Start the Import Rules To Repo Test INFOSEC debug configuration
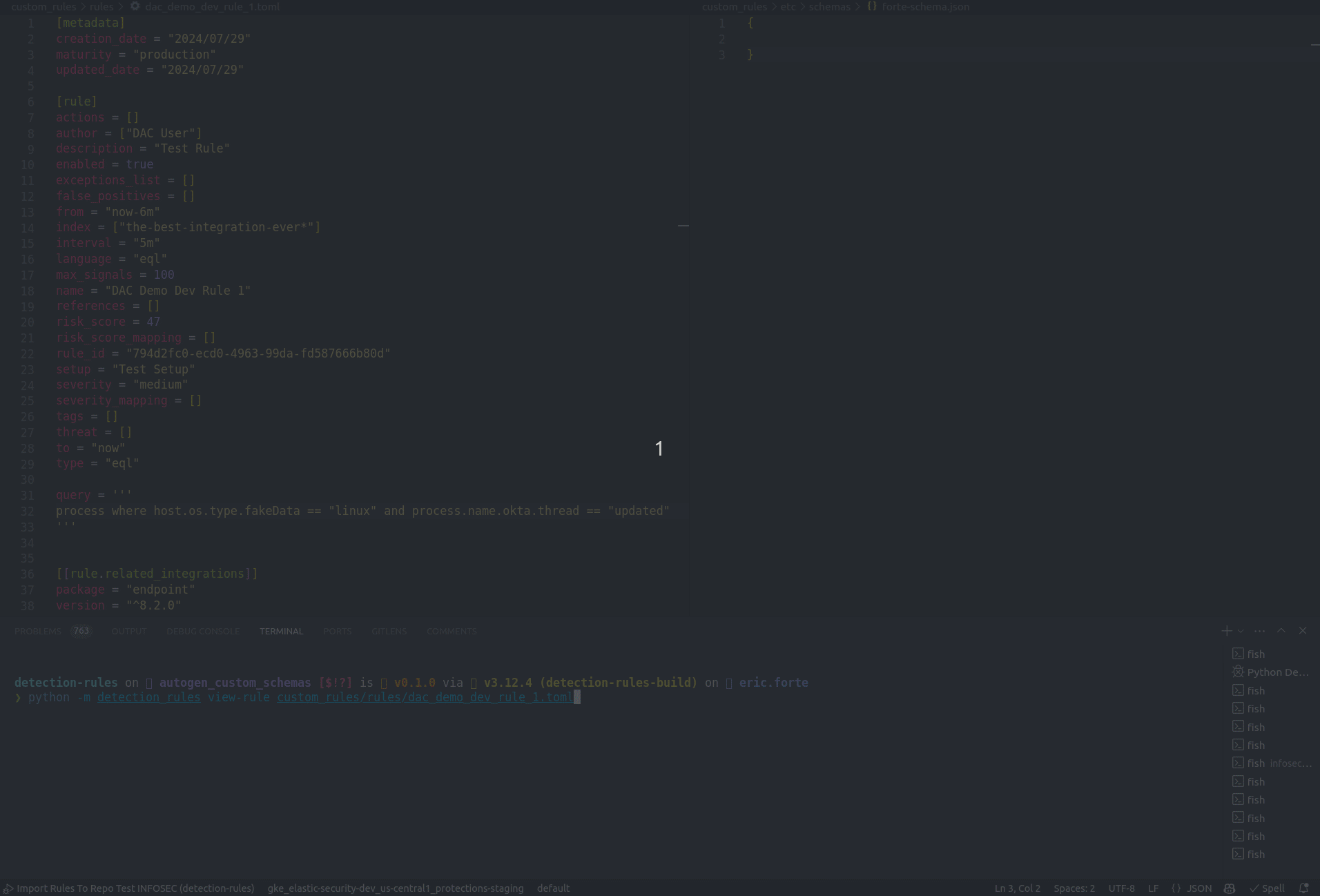This screenshot has height=896, width=1320. 129,888
